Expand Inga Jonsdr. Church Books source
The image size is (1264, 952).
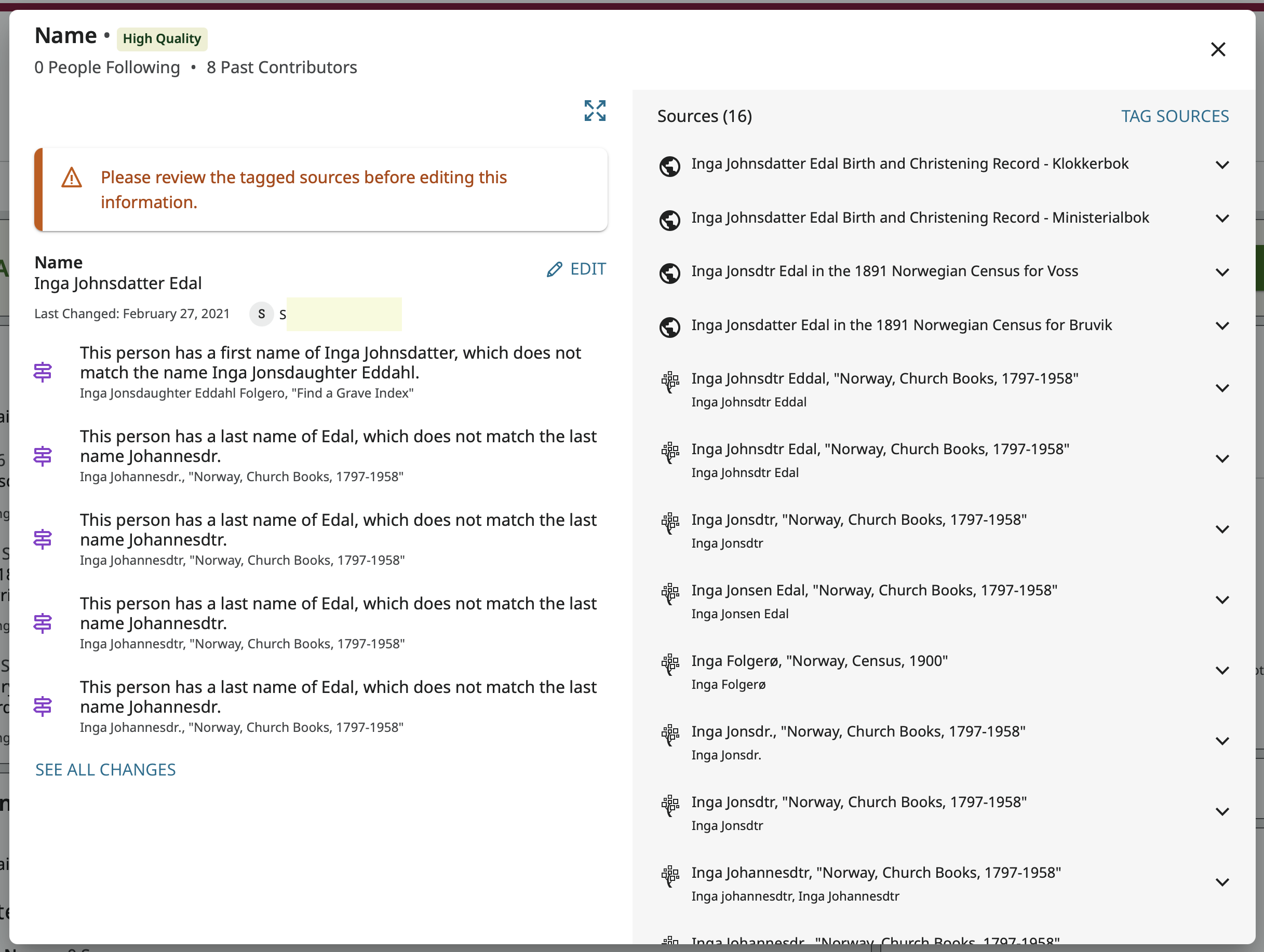(1222, 741)
